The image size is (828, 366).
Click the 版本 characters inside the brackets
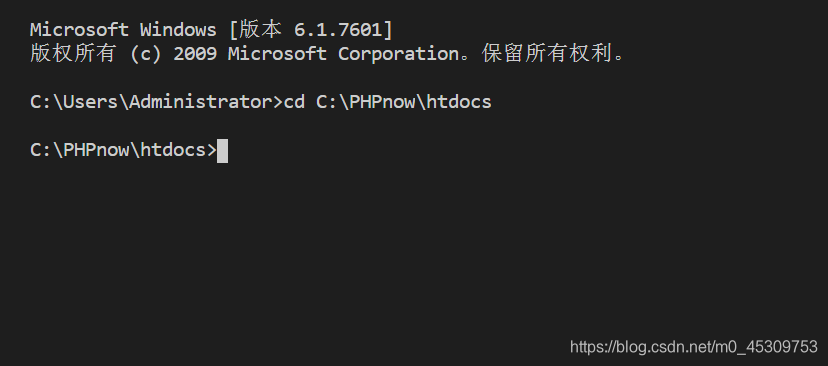(x=261, y=30)
